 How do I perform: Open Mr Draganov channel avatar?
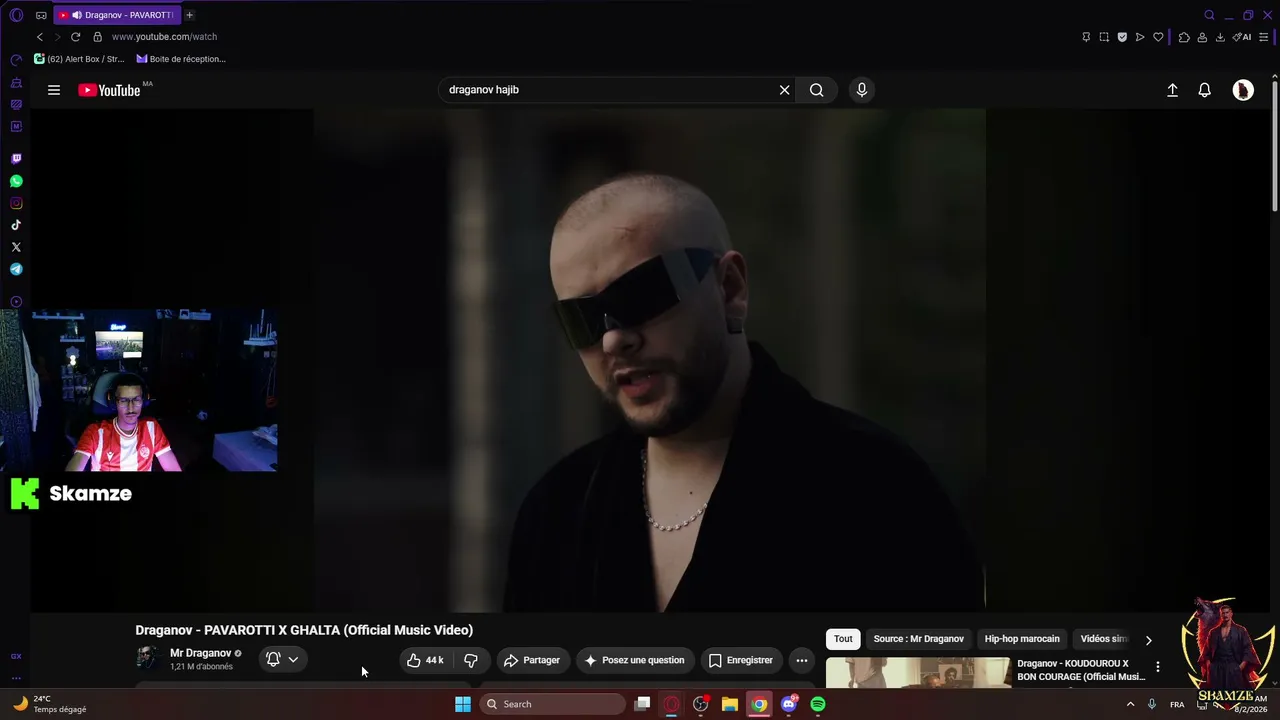(148, 658)
